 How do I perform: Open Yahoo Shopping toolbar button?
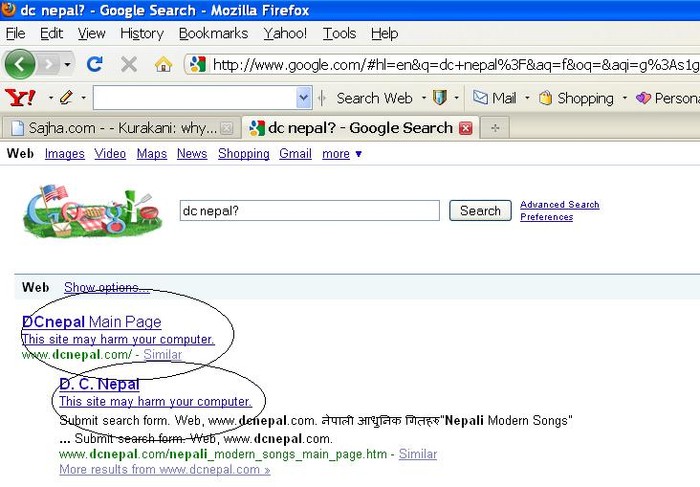pos(576,98)
